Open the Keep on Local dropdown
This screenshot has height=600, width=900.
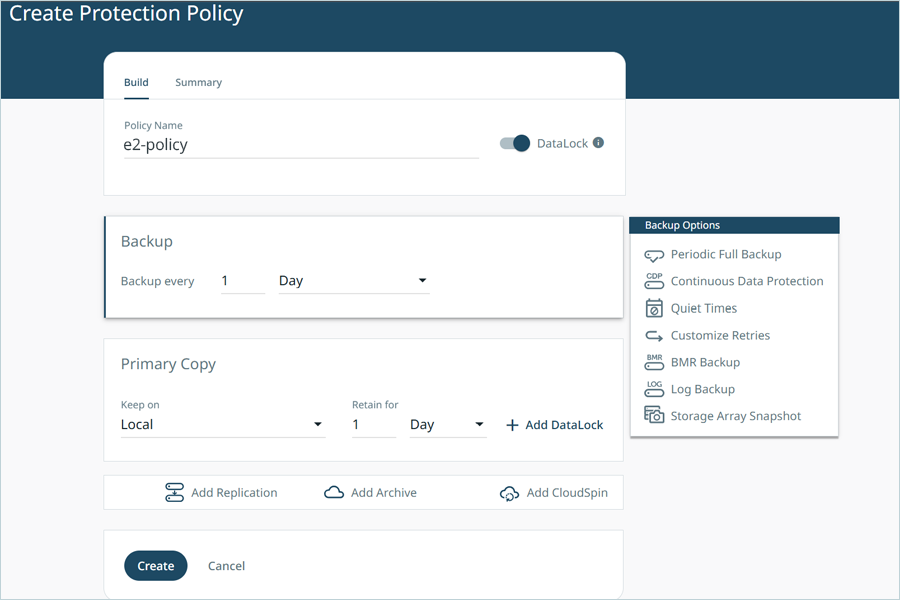[x=223, y=425]
